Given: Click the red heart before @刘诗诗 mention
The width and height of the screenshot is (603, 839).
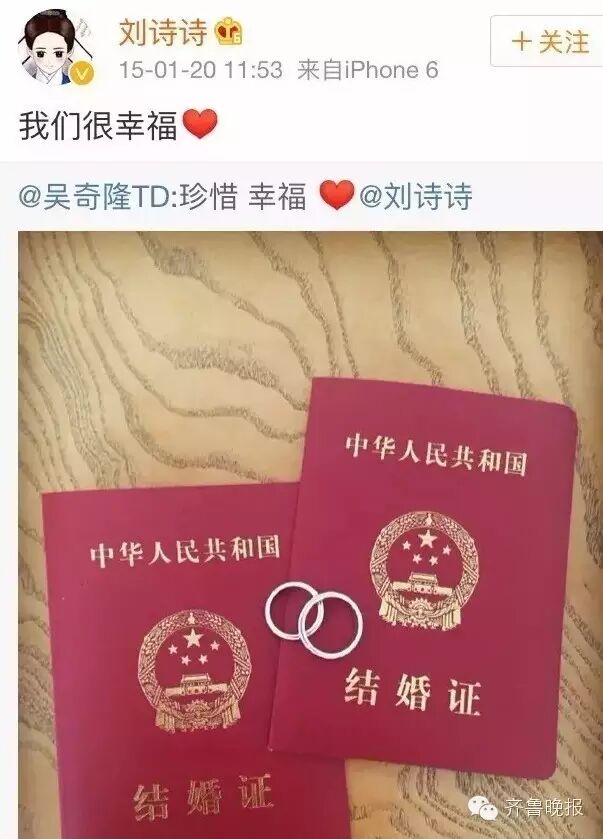Looking at the screenshot, I should point(337,195).
